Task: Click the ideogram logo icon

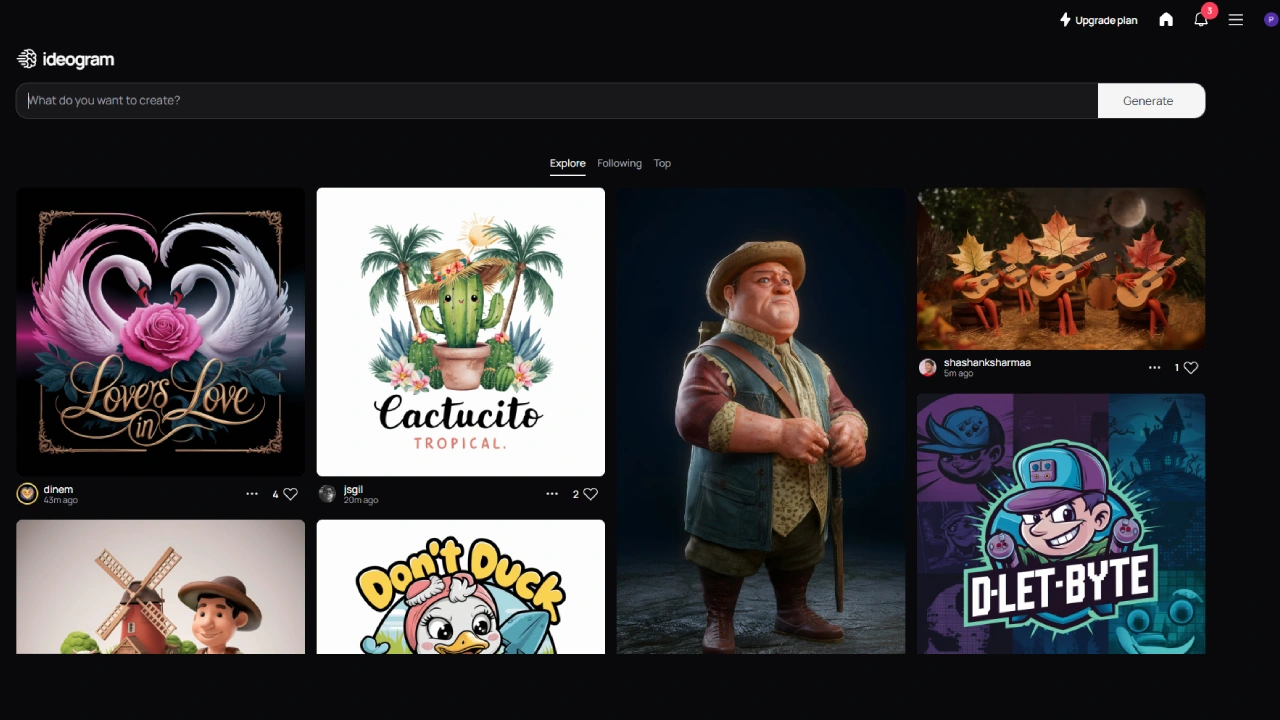Action: pos(27,59)
